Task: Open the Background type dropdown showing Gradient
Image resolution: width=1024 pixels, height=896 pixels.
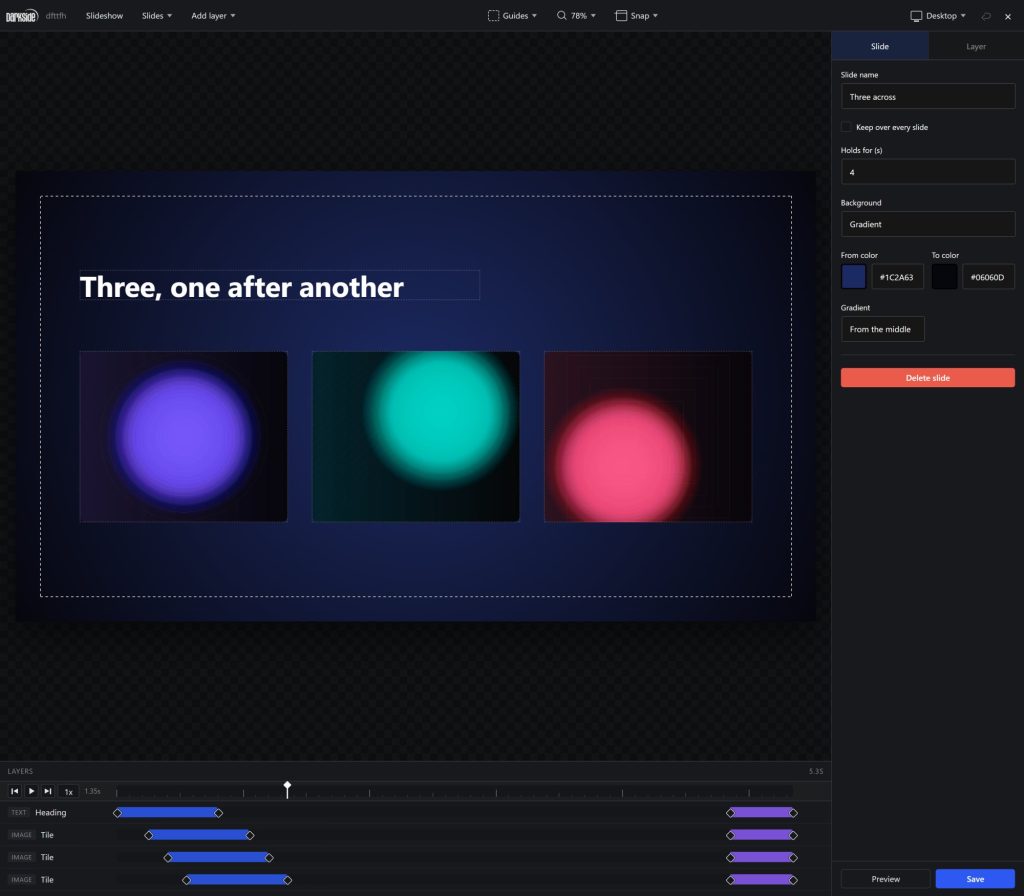Action: click(927, 224)
